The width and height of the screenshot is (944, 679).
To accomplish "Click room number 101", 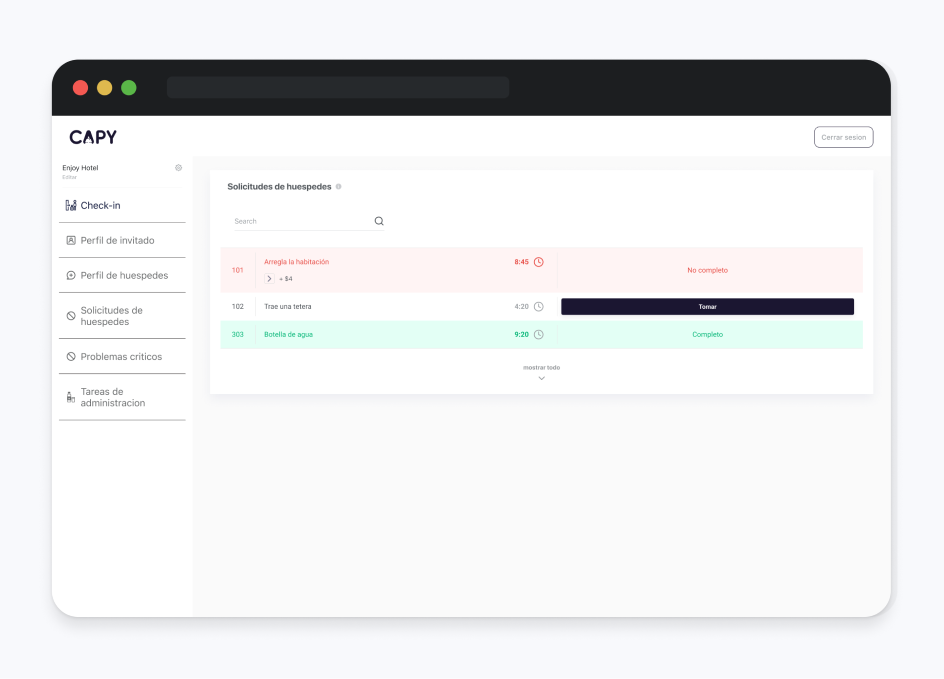I will coord(237,270).
